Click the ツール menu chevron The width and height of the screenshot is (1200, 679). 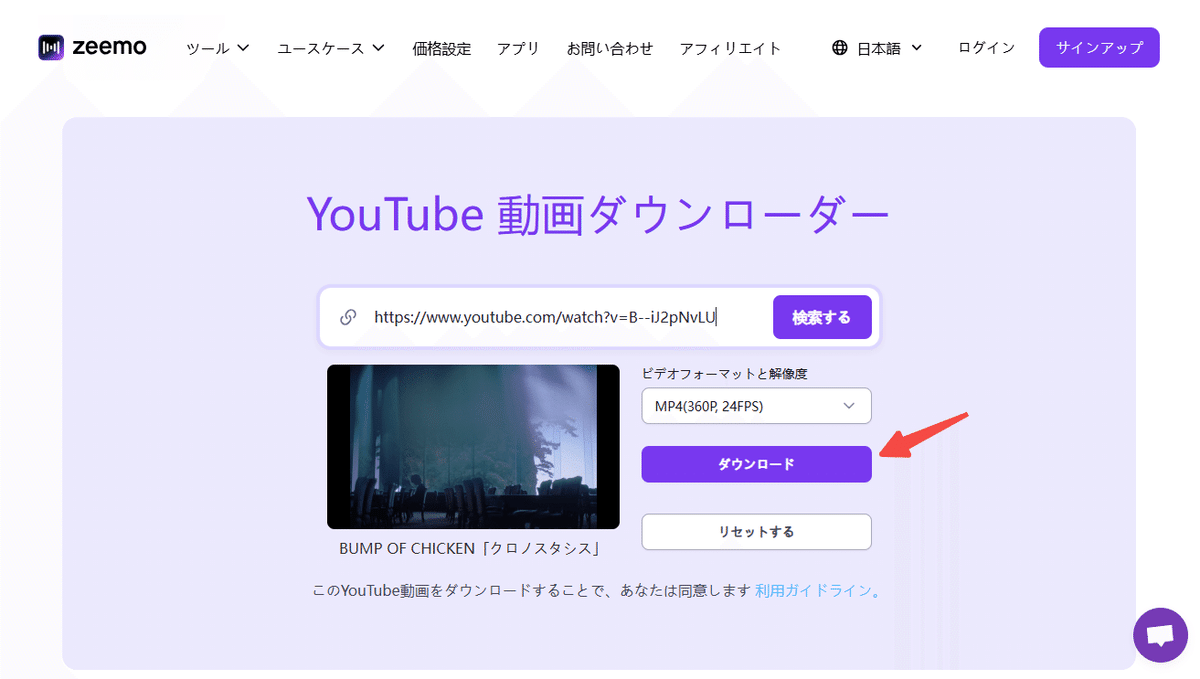[x=241, y=47]
